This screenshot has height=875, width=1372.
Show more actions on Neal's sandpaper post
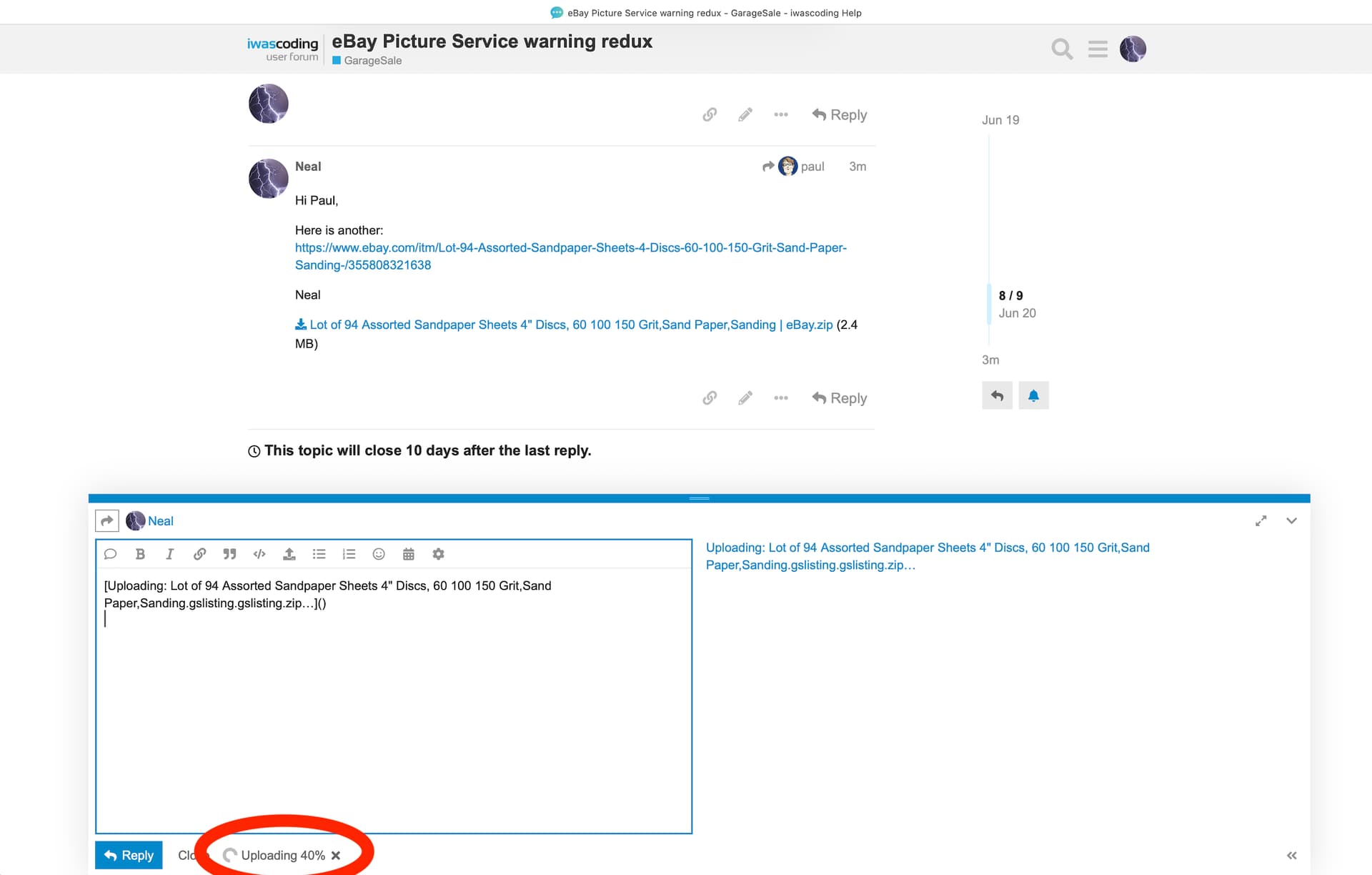[781, 397]
